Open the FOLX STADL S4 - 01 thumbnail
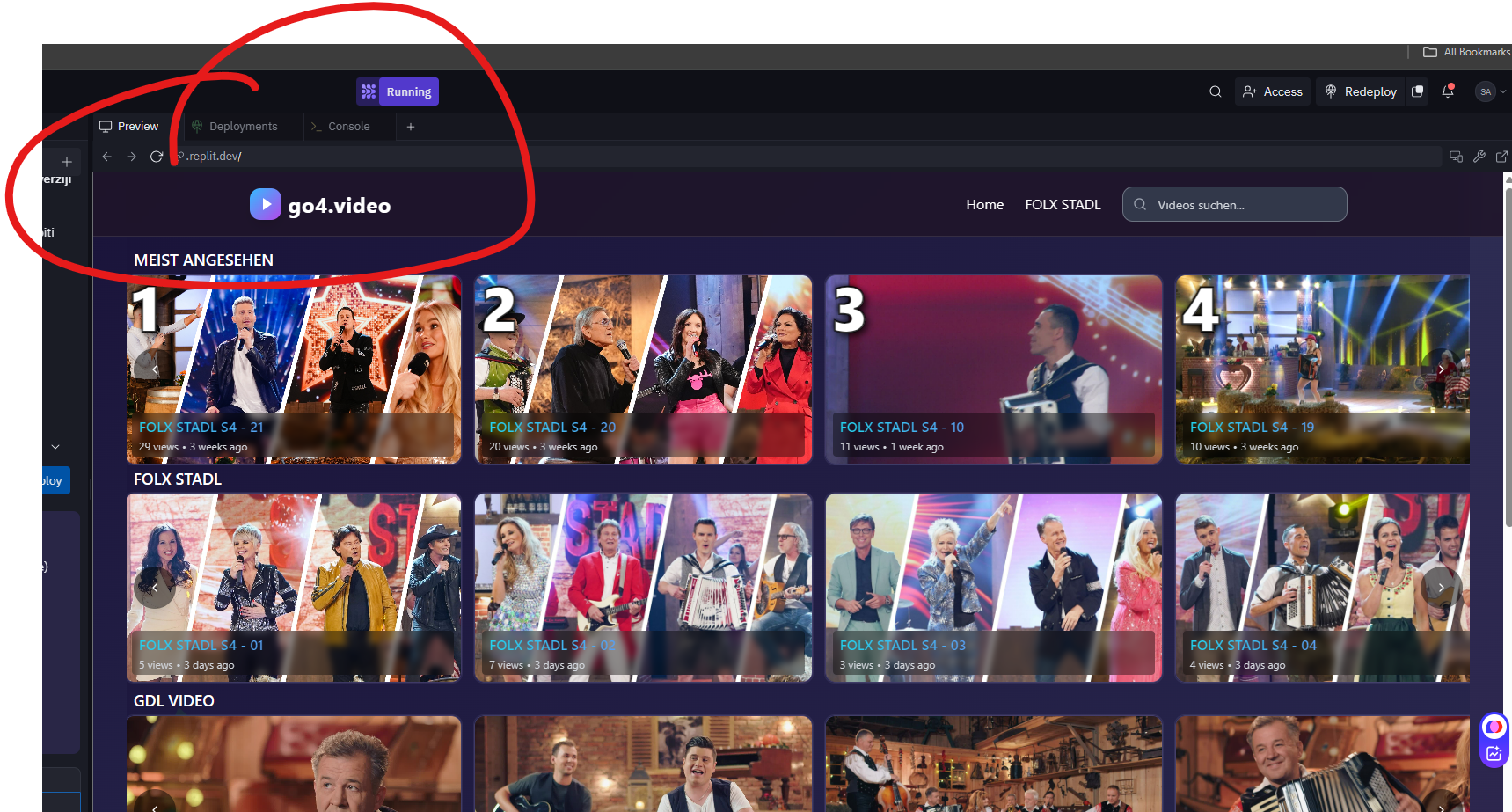1512x812 pixels. coord(294,588)
